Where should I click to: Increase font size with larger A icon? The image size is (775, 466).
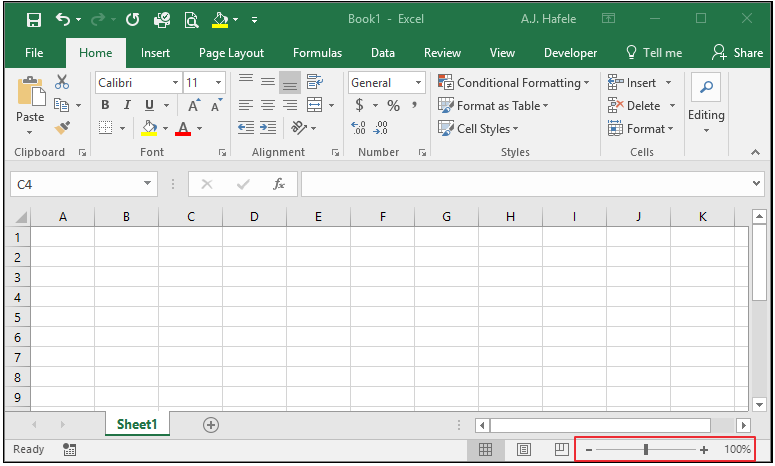[x=194, y=105]
